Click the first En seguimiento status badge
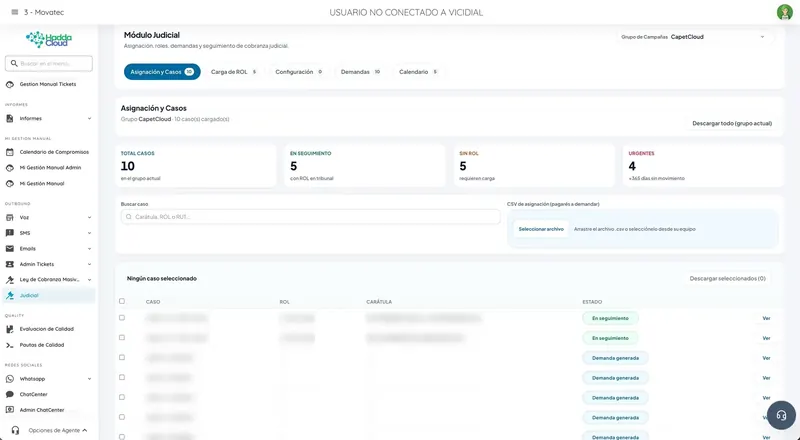 pos(610,318)
